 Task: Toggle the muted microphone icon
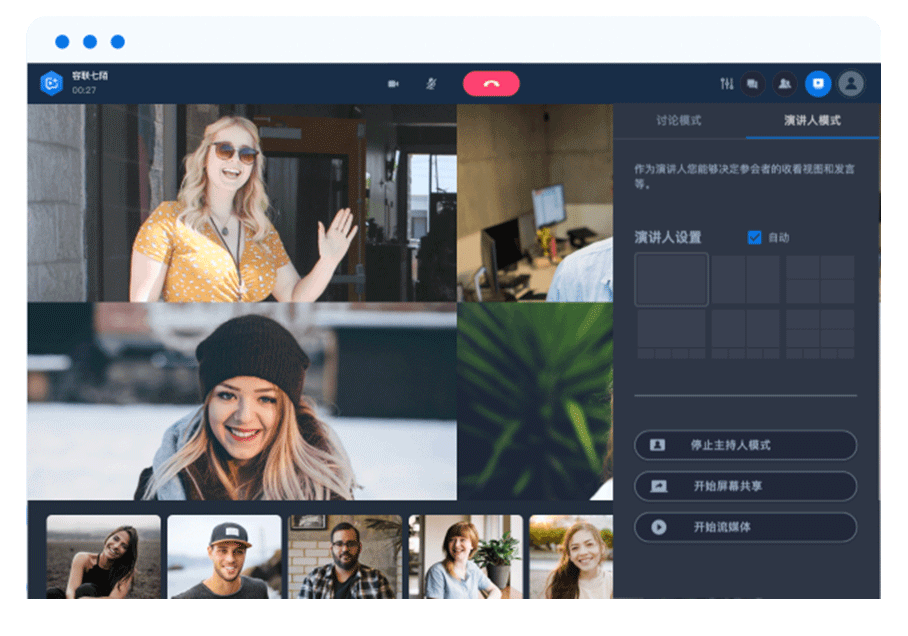431,84
